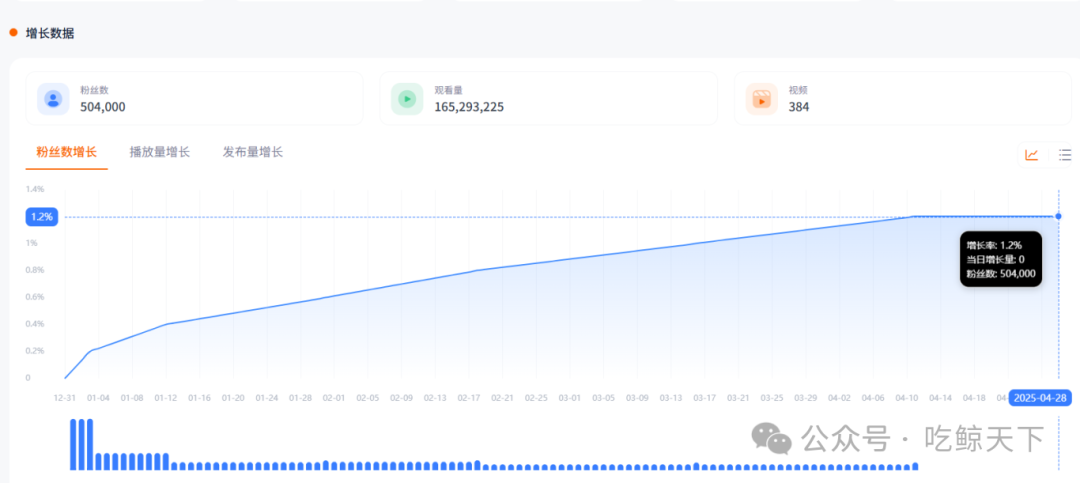Click the 2025-04-28 date label
The height and width of the screenshot is (483, 1080).
1040,397
